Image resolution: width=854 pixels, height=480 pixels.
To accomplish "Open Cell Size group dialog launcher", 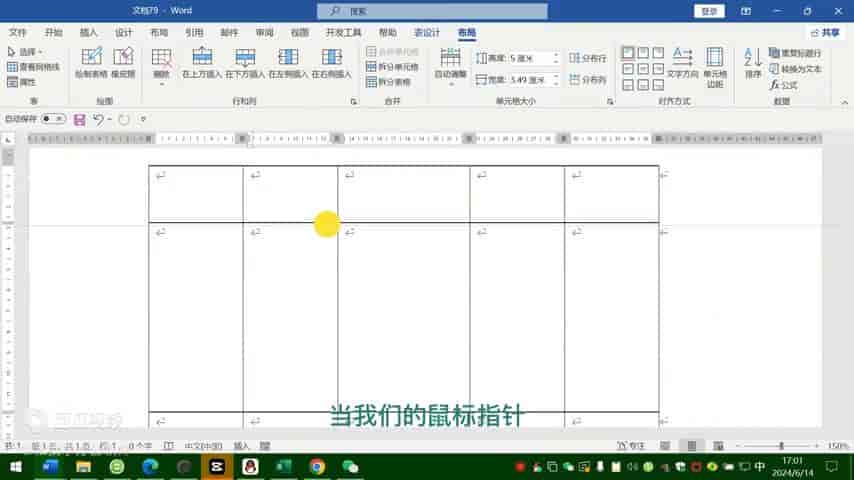I will tap(610, 101).
